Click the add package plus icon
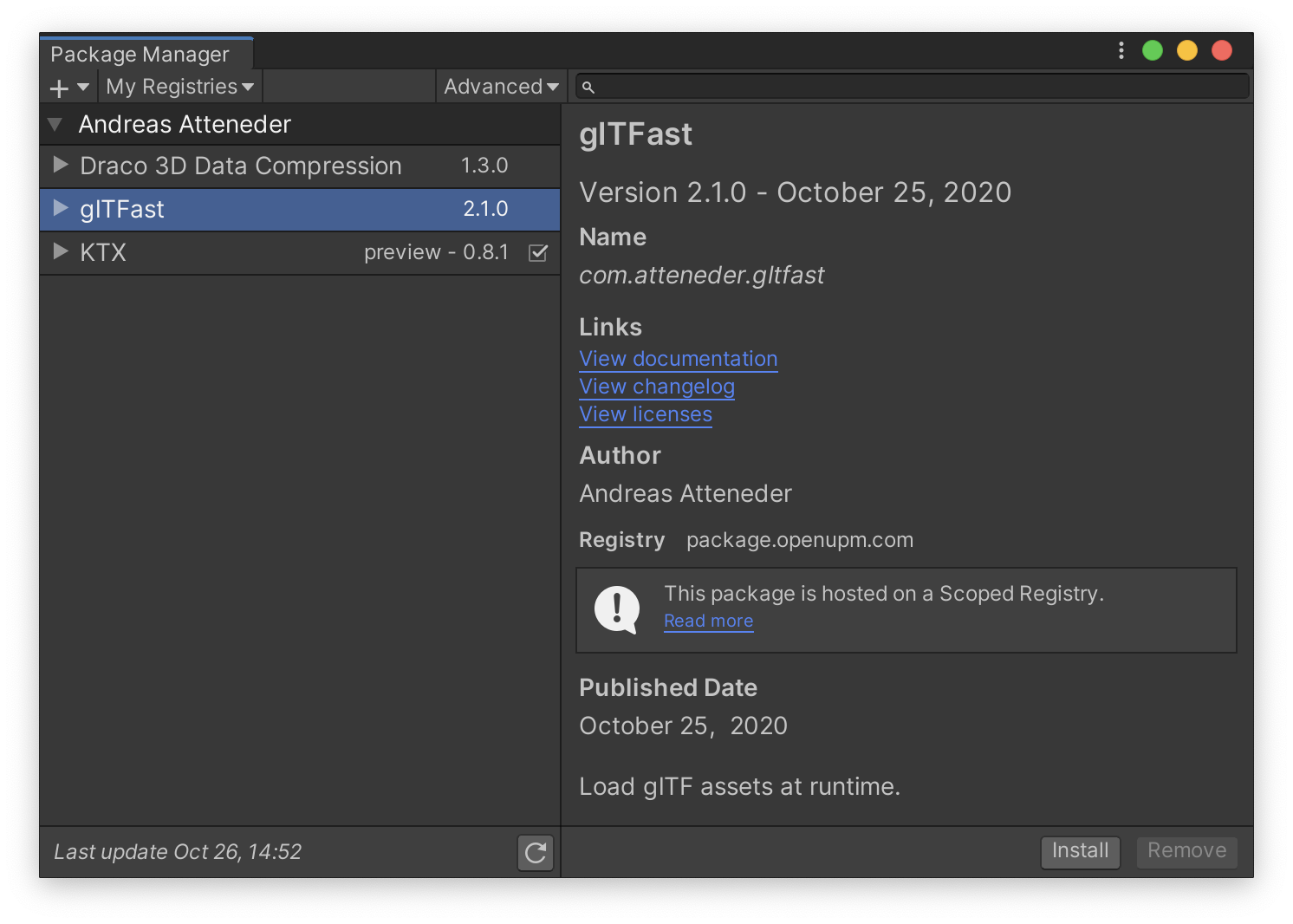This screenshot has height=924, width=1293. (x=57, y=87)
